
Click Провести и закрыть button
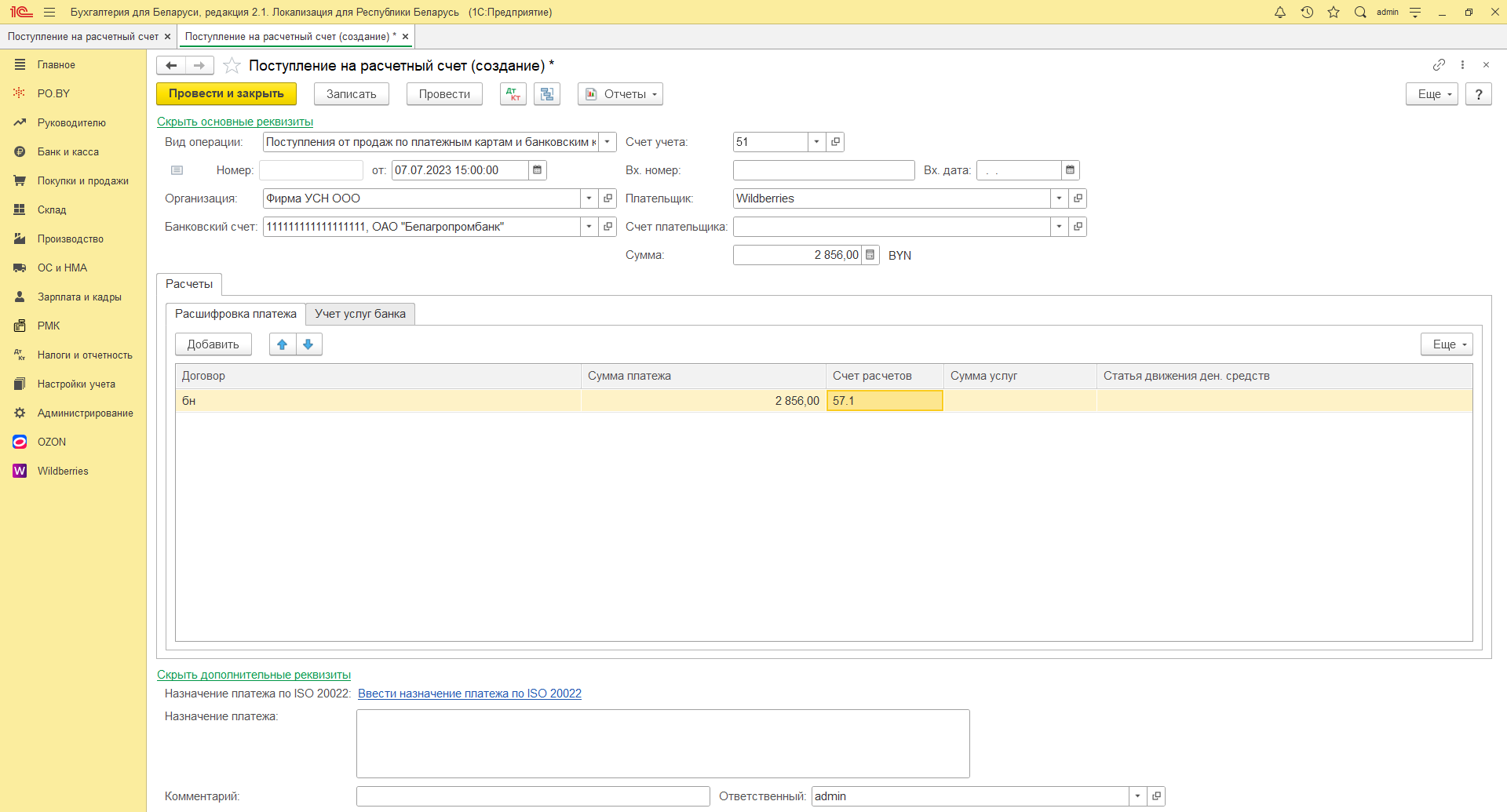(226, 94)
